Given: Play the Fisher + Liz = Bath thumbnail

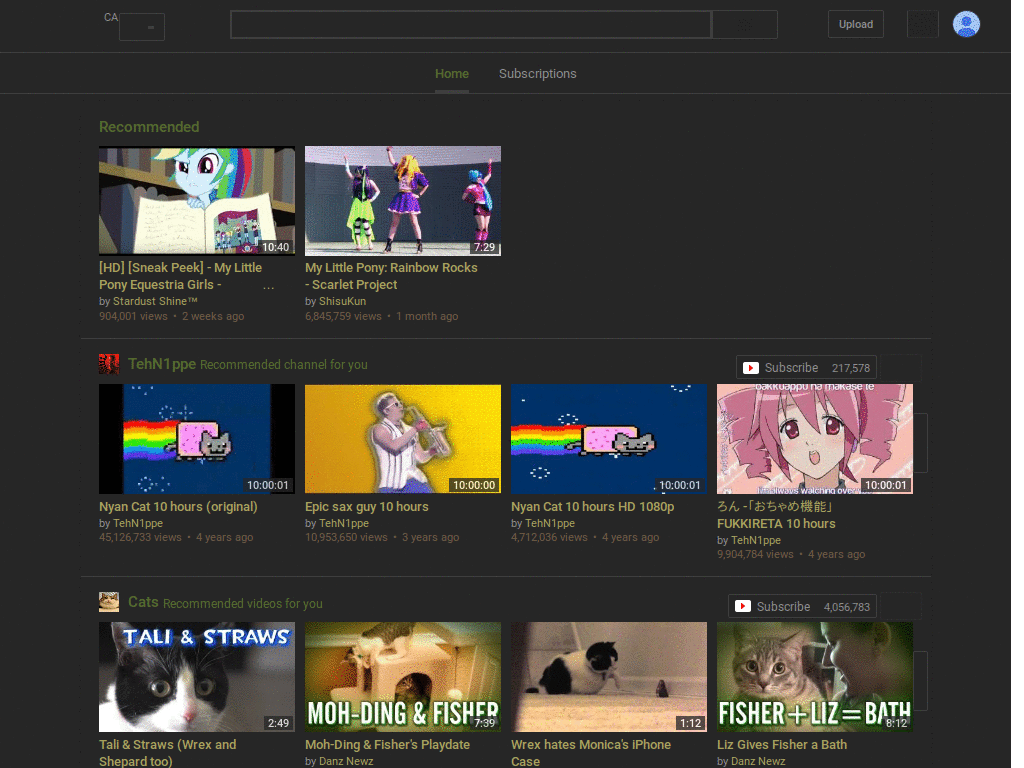Looking at the screenshot, I should pyautogui.click(x=815, y=677).
